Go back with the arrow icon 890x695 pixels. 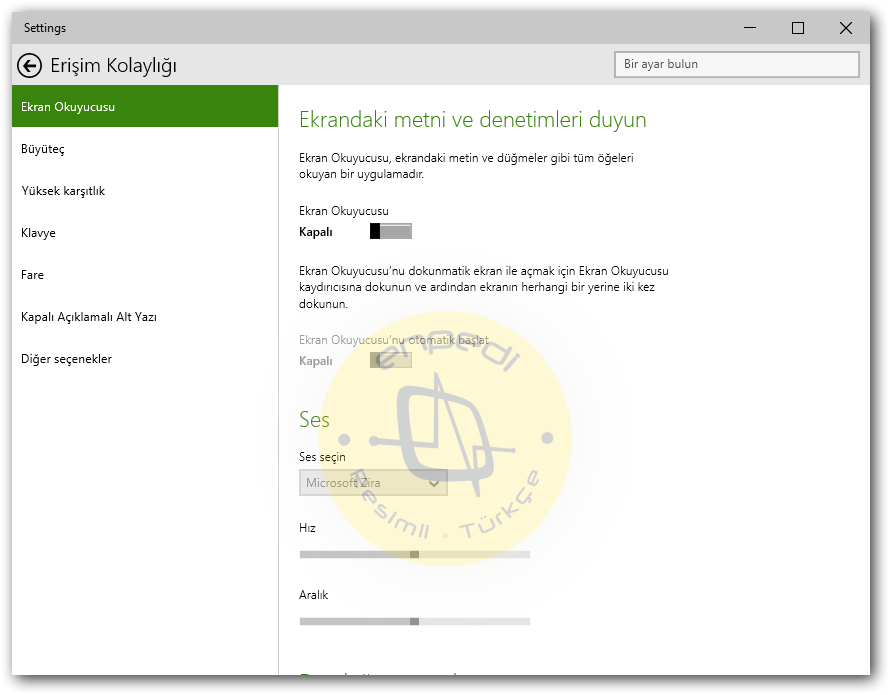coord(29,65)
